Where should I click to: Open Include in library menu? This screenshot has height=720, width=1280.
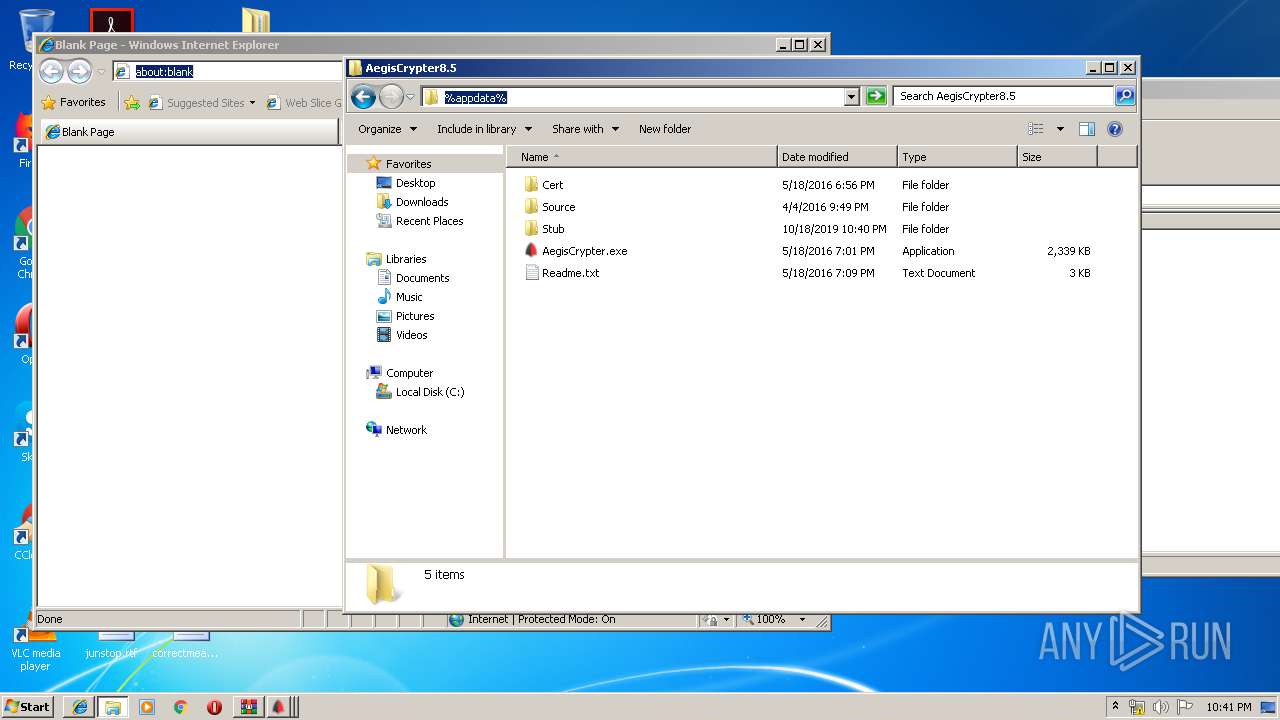click(x=485, y=129)
